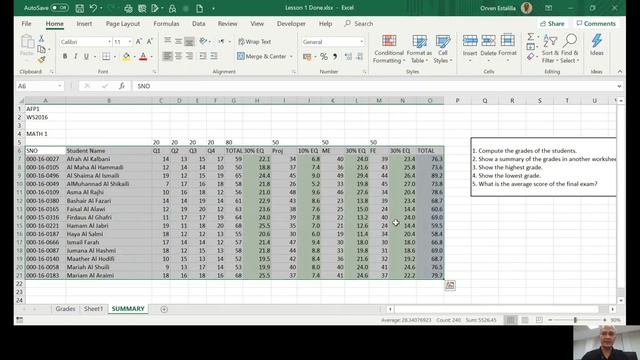Screen dimensions: 640x360
Task: Apply the Font Color red A
Action: [143, 56]
